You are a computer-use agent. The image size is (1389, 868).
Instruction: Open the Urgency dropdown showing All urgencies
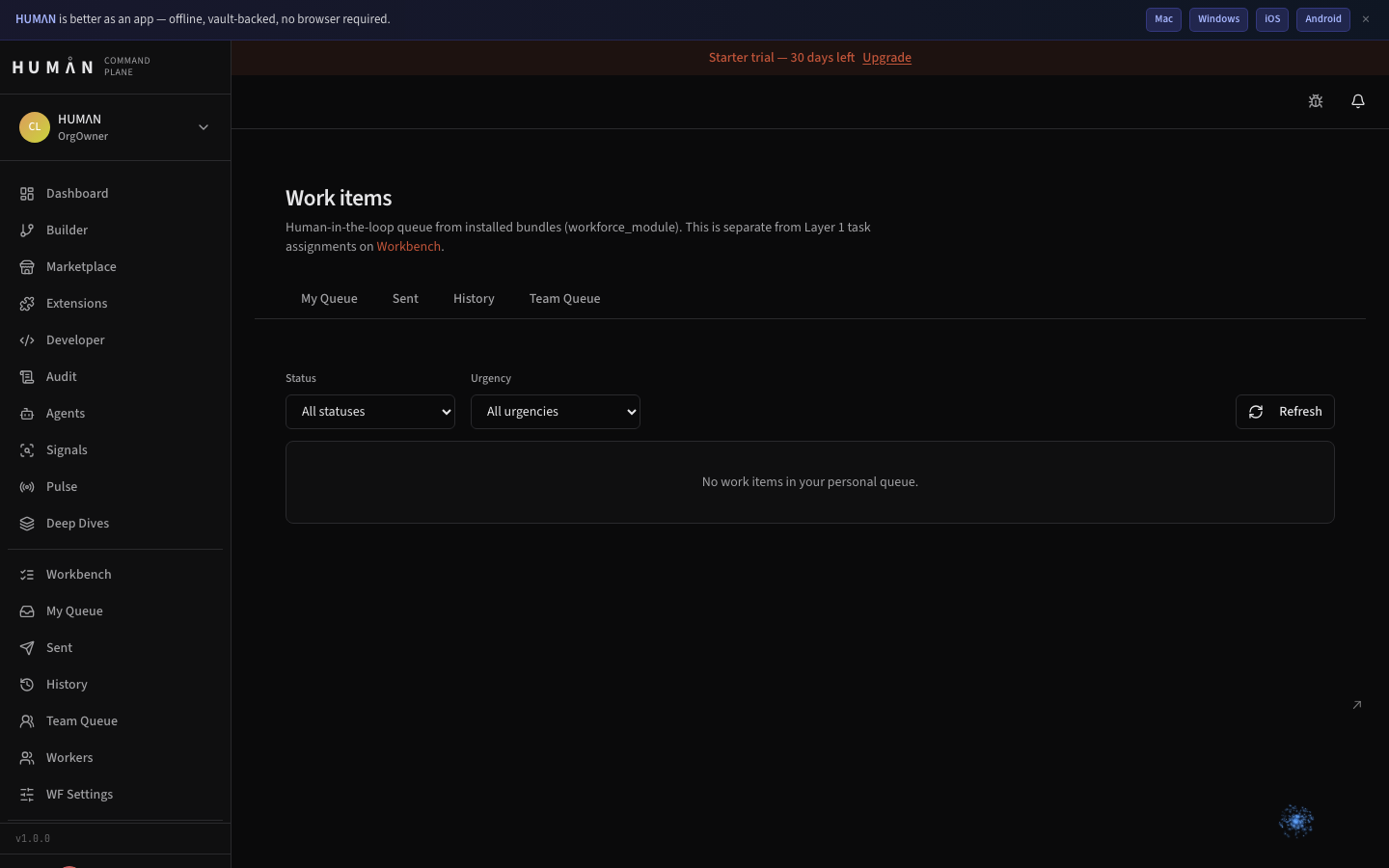tap(556, 412)
